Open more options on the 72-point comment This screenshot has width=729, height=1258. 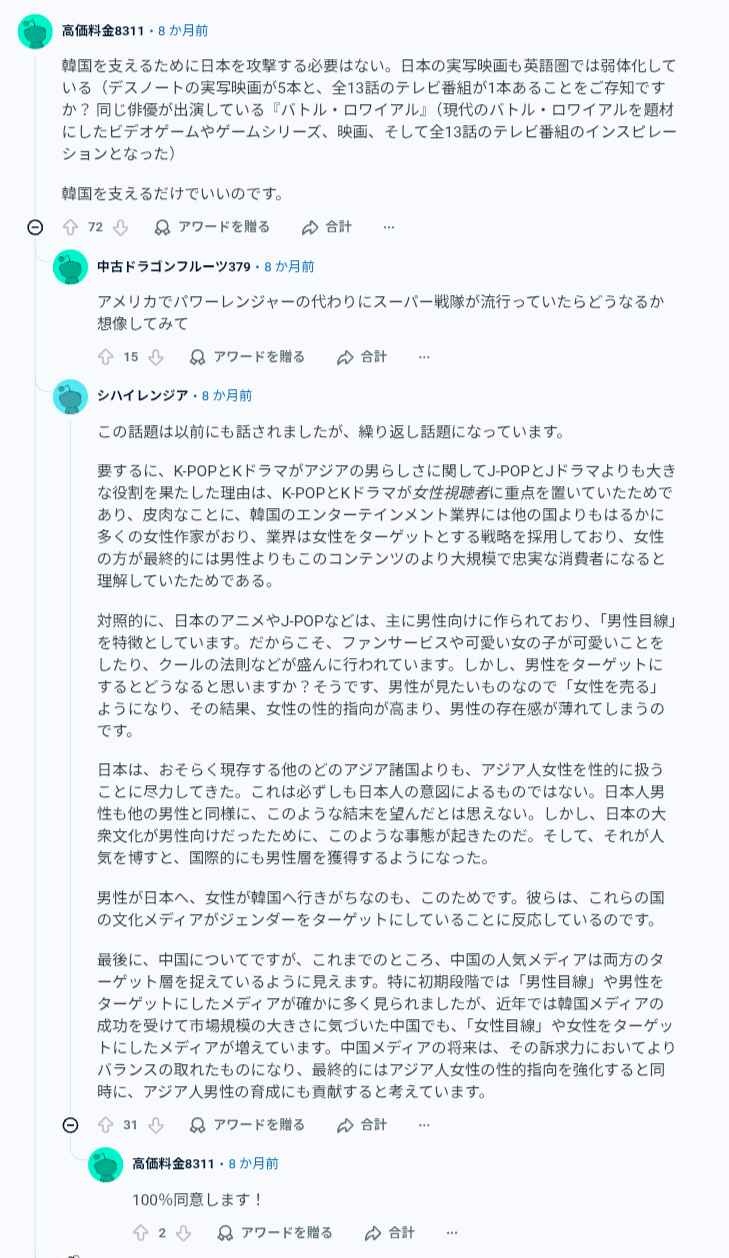[x=389, y=227]
